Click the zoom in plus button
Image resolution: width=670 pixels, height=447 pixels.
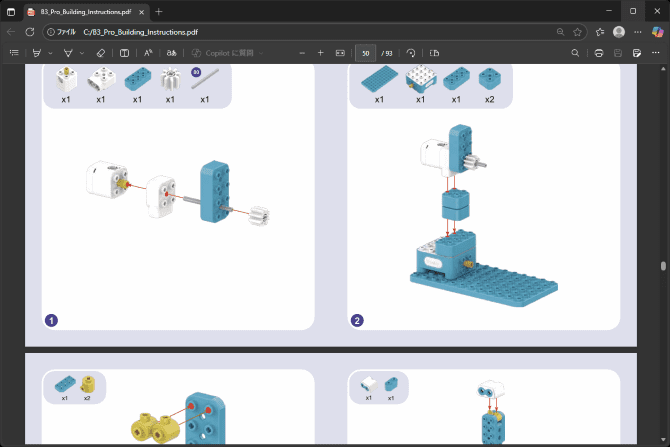tap(320, 52)
